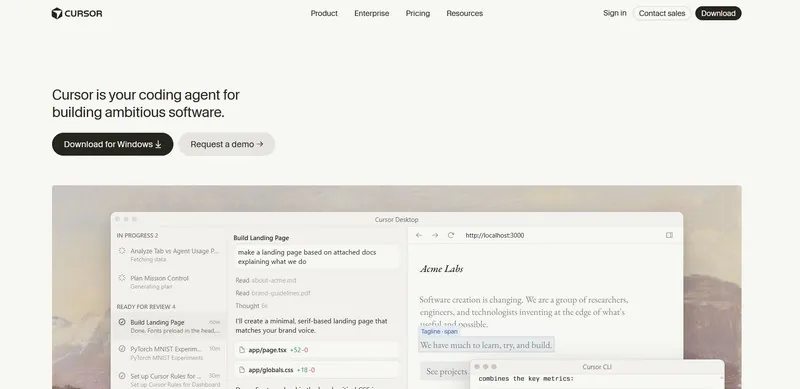The height and width of the screenshot is (389, 800).
Task: Click the highlighted 'We have much to learn' tagline
Action: click(x=486, y=345)
